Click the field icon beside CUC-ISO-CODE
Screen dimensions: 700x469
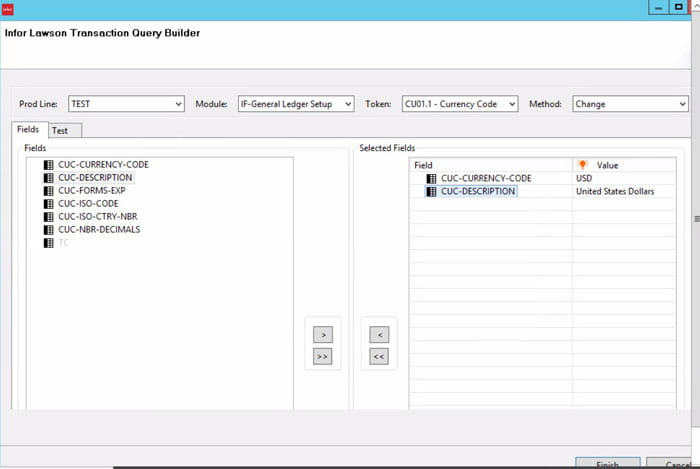point(48,203)
